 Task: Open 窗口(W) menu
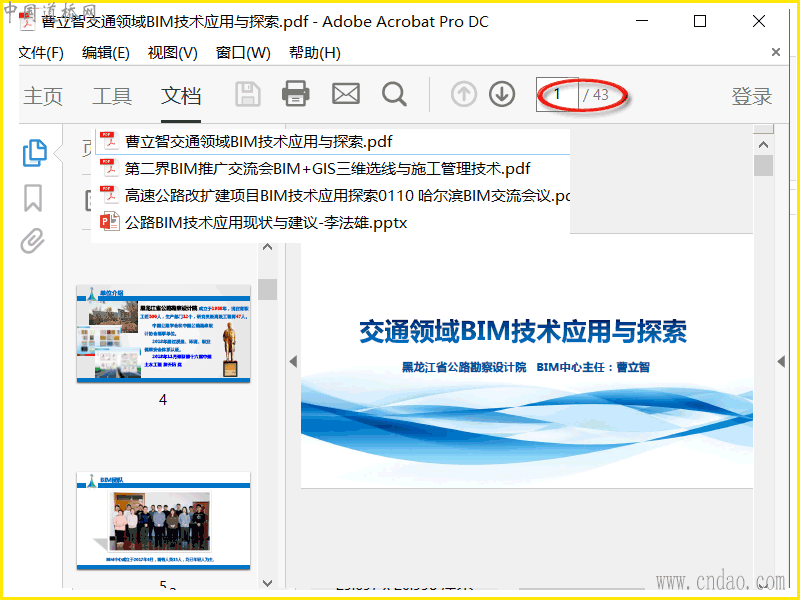pos(243,53)
